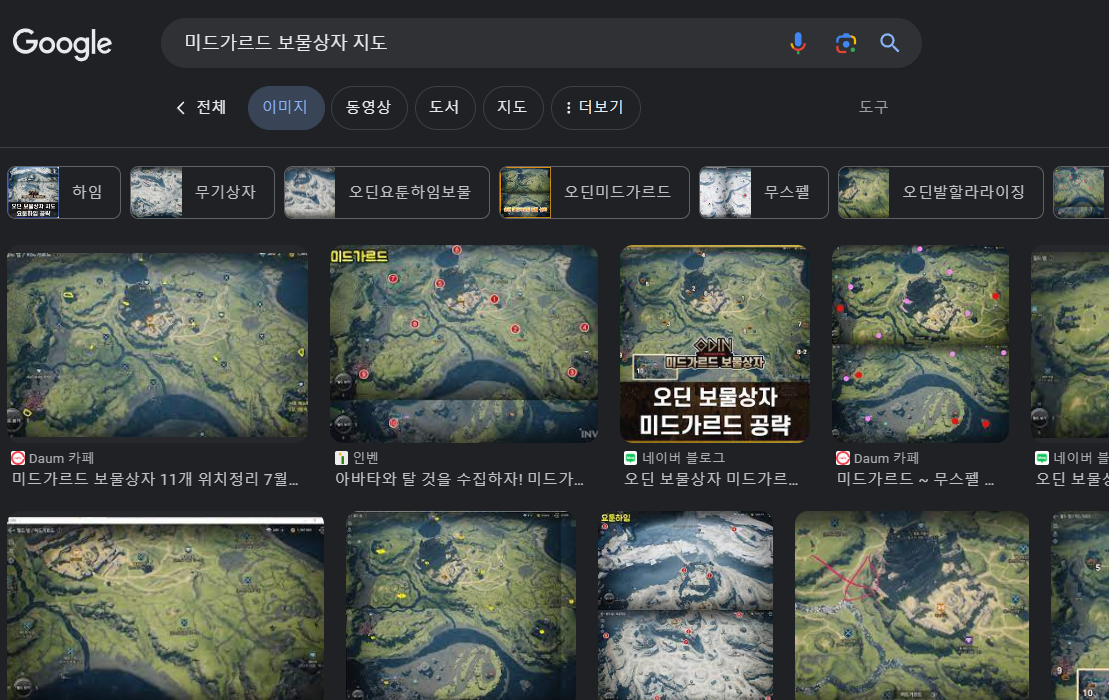Select the 하임 filter chip
The image size is (1109, 700).
point(64,192)
